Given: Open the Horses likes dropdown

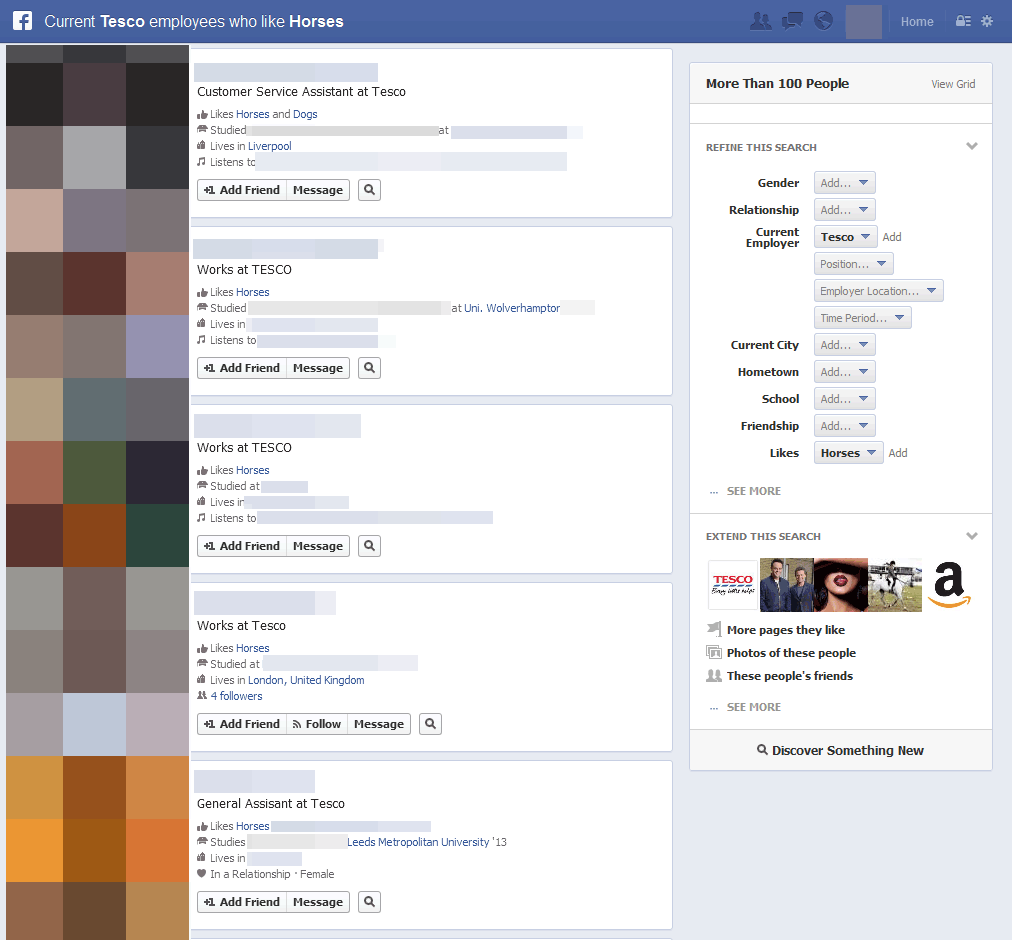Looking at the screenshot, I should 848,453.
